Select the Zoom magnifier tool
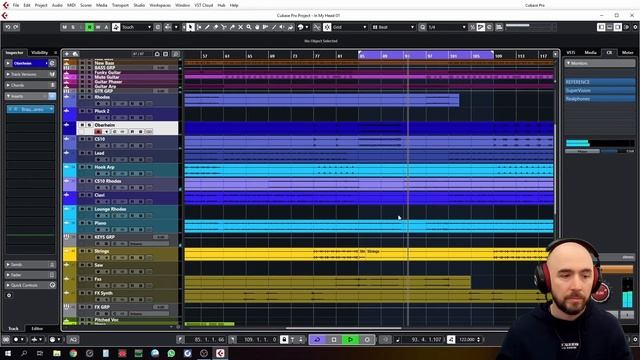 [249, 27]
